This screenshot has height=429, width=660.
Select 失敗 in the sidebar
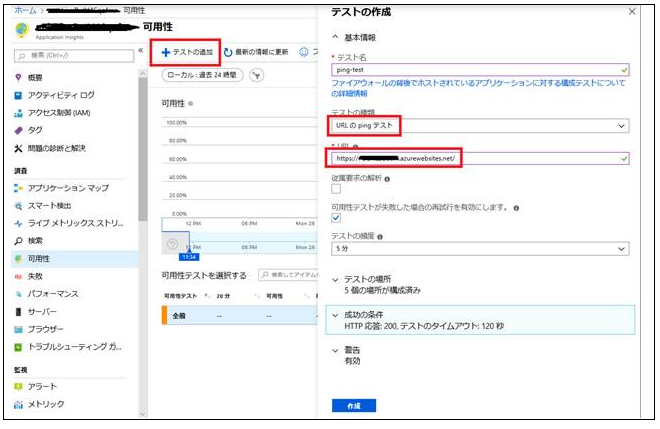pyautogui.click(x=35, y=275)
